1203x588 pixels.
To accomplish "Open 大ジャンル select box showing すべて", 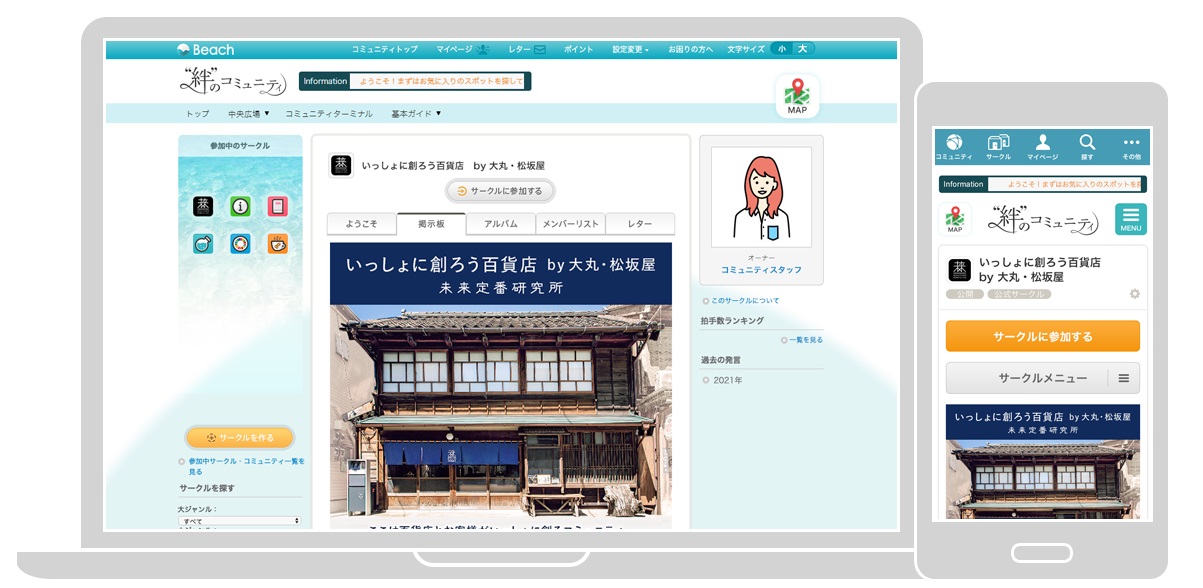I will click(240, 521).
